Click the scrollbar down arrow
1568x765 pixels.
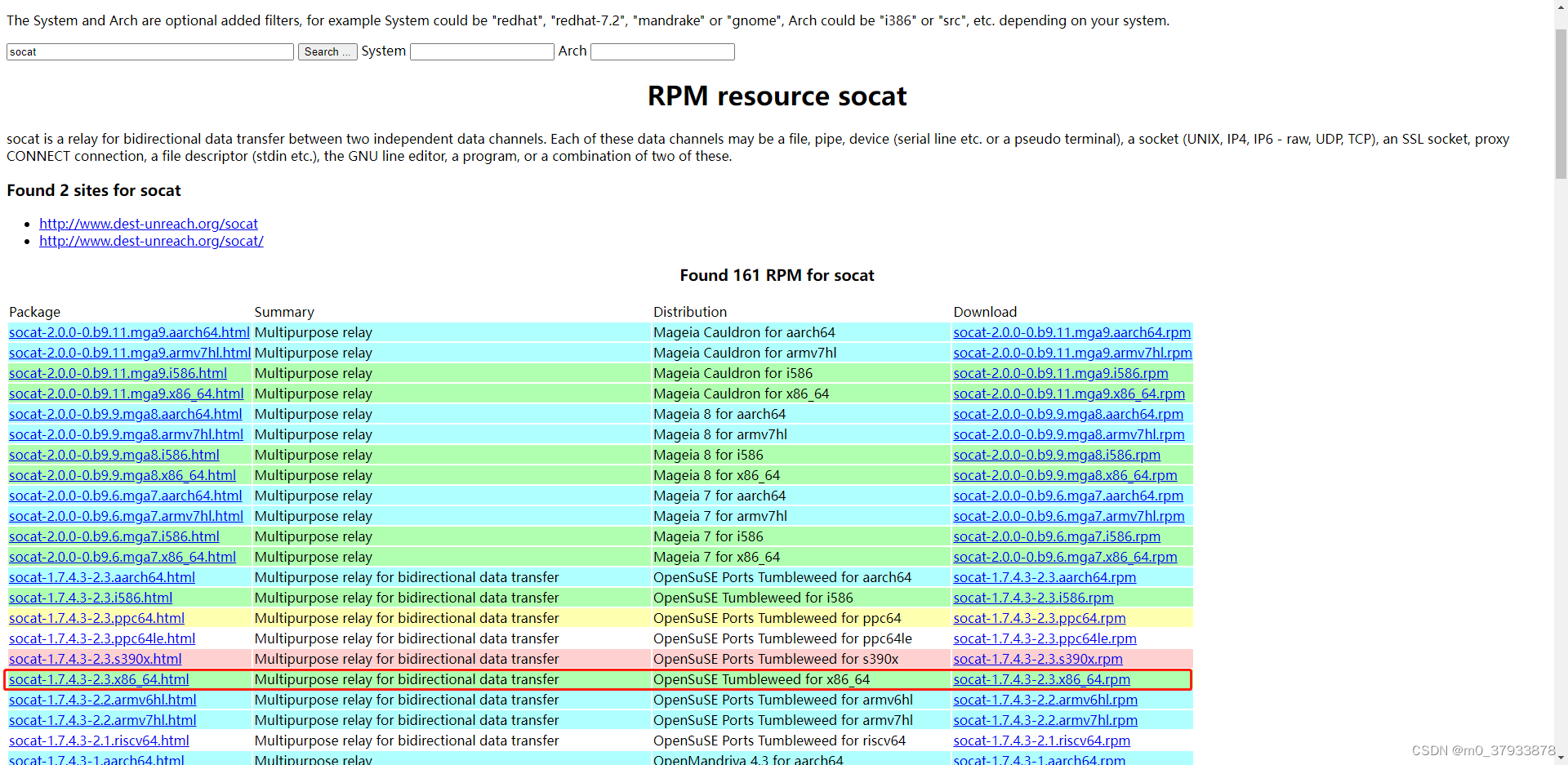click(x=1561, y=758)
